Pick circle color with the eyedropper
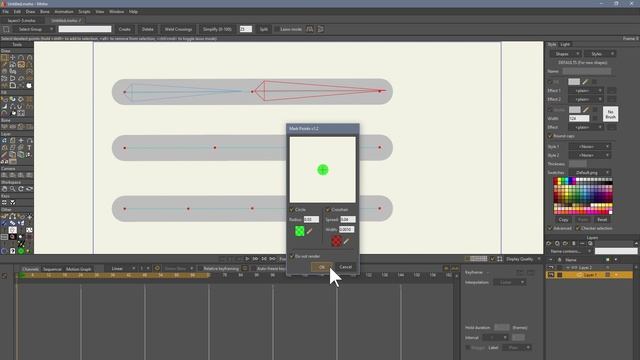 (309, 231)
